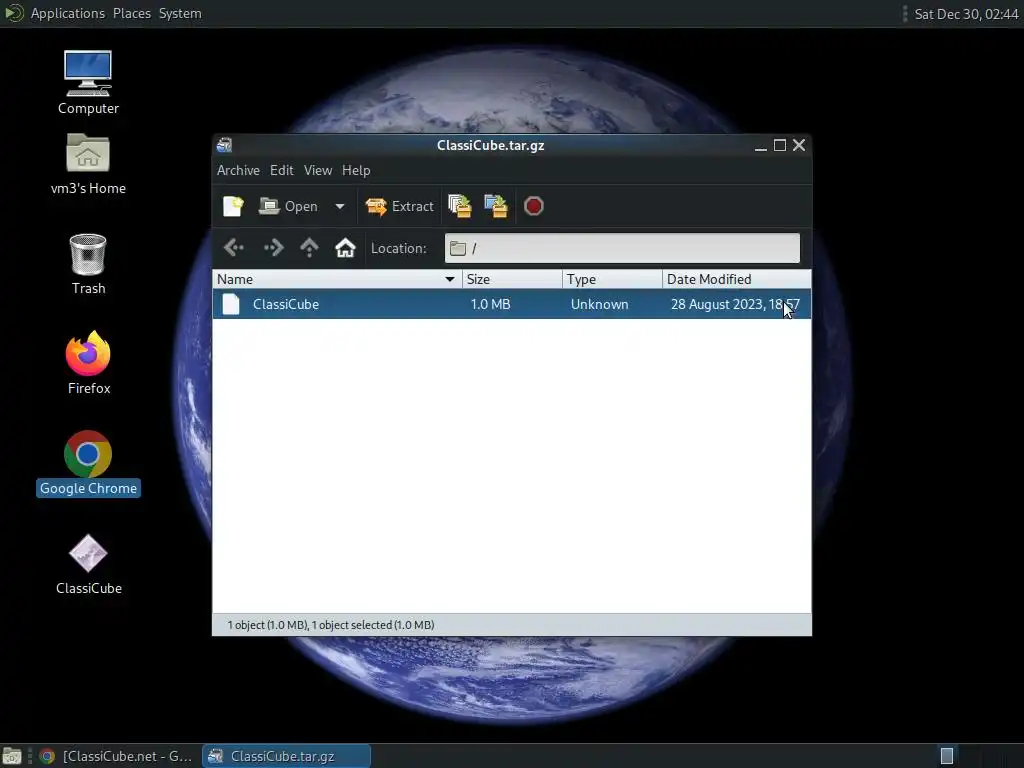
Task: Open the Help menu
Action: coord(356,170)
